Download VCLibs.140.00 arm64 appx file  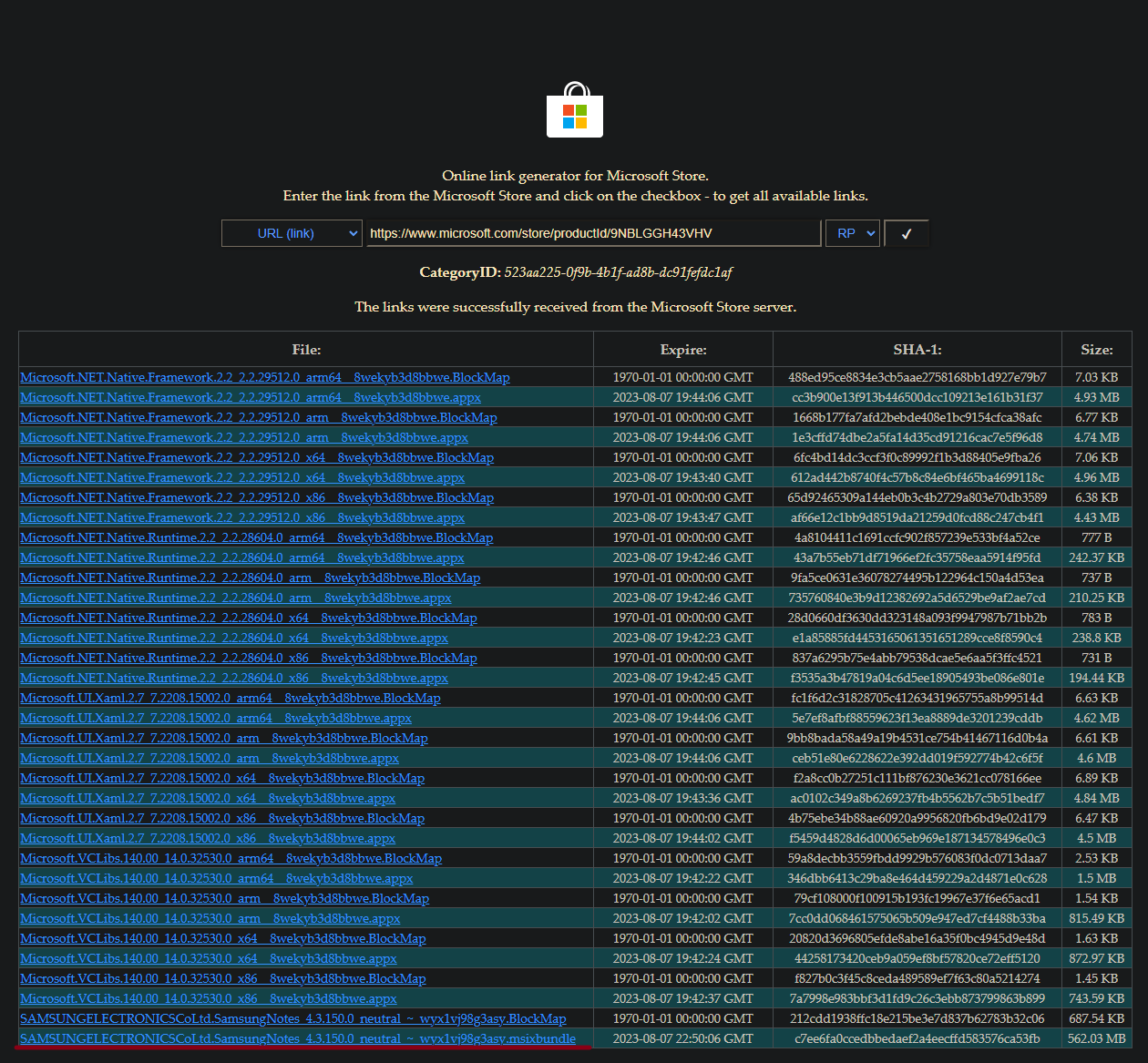[217, 878]
